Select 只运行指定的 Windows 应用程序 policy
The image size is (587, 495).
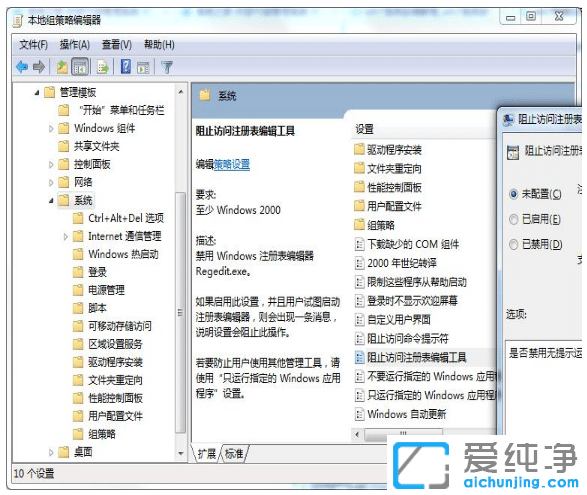tap(432, 395)
